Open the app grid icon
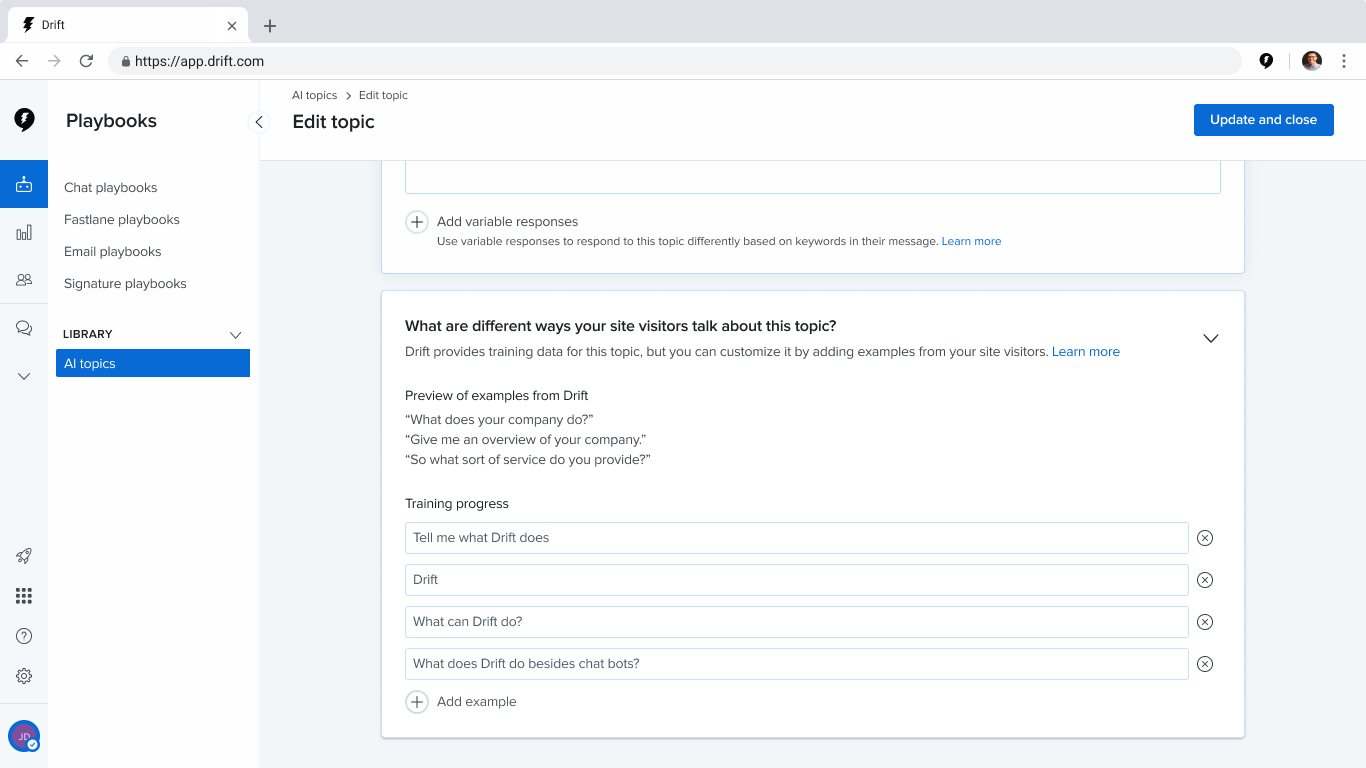The image size is (1366, 768). pyautogui.click(x=24, y=596)
